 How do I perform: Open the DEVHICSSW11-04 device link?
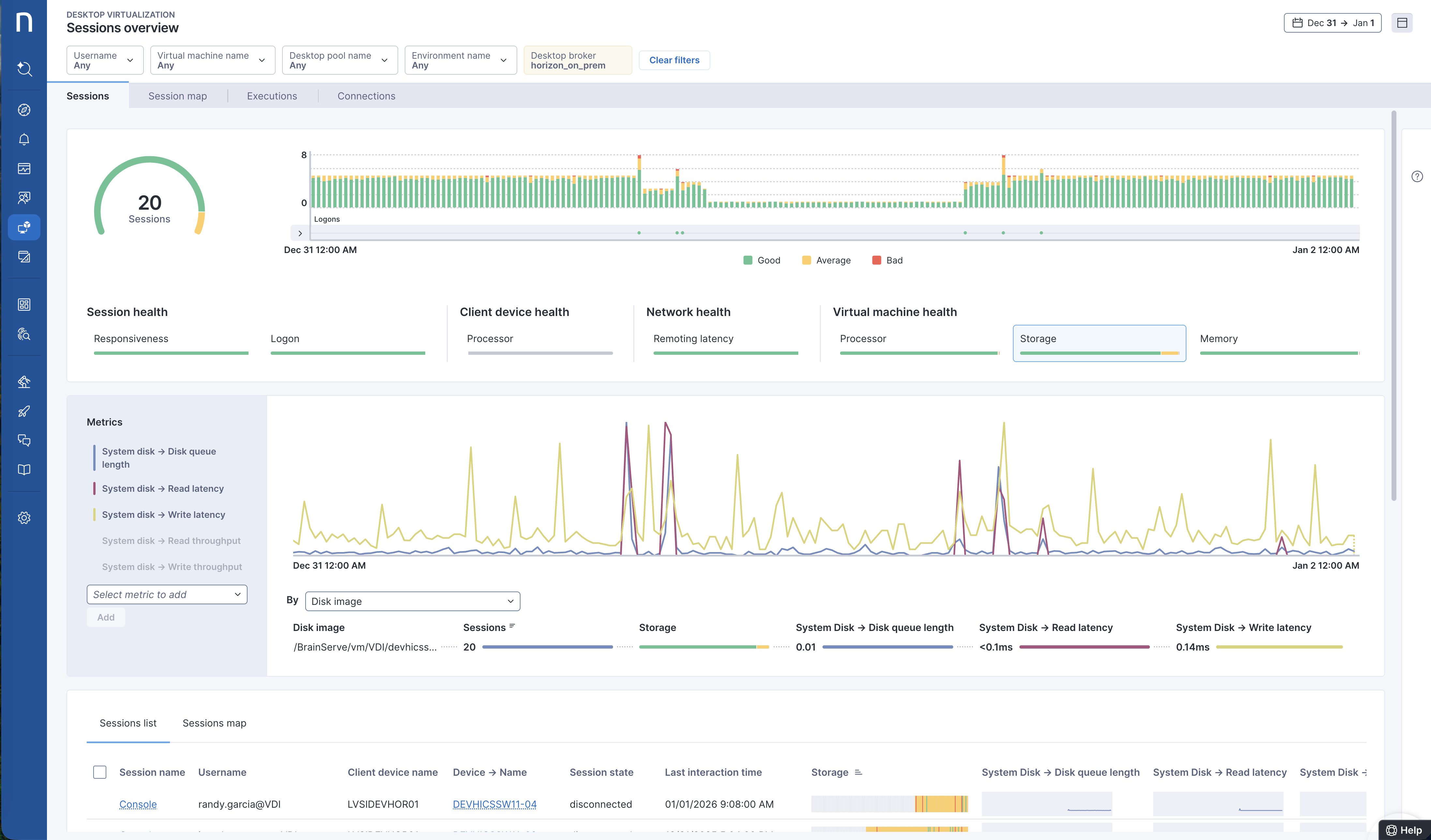(x=494, y=804)
